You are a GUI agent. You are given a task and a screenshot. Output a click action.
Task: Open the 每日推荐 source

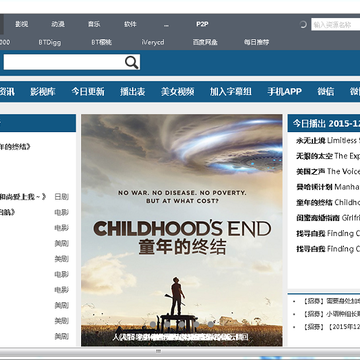(256, 42)
